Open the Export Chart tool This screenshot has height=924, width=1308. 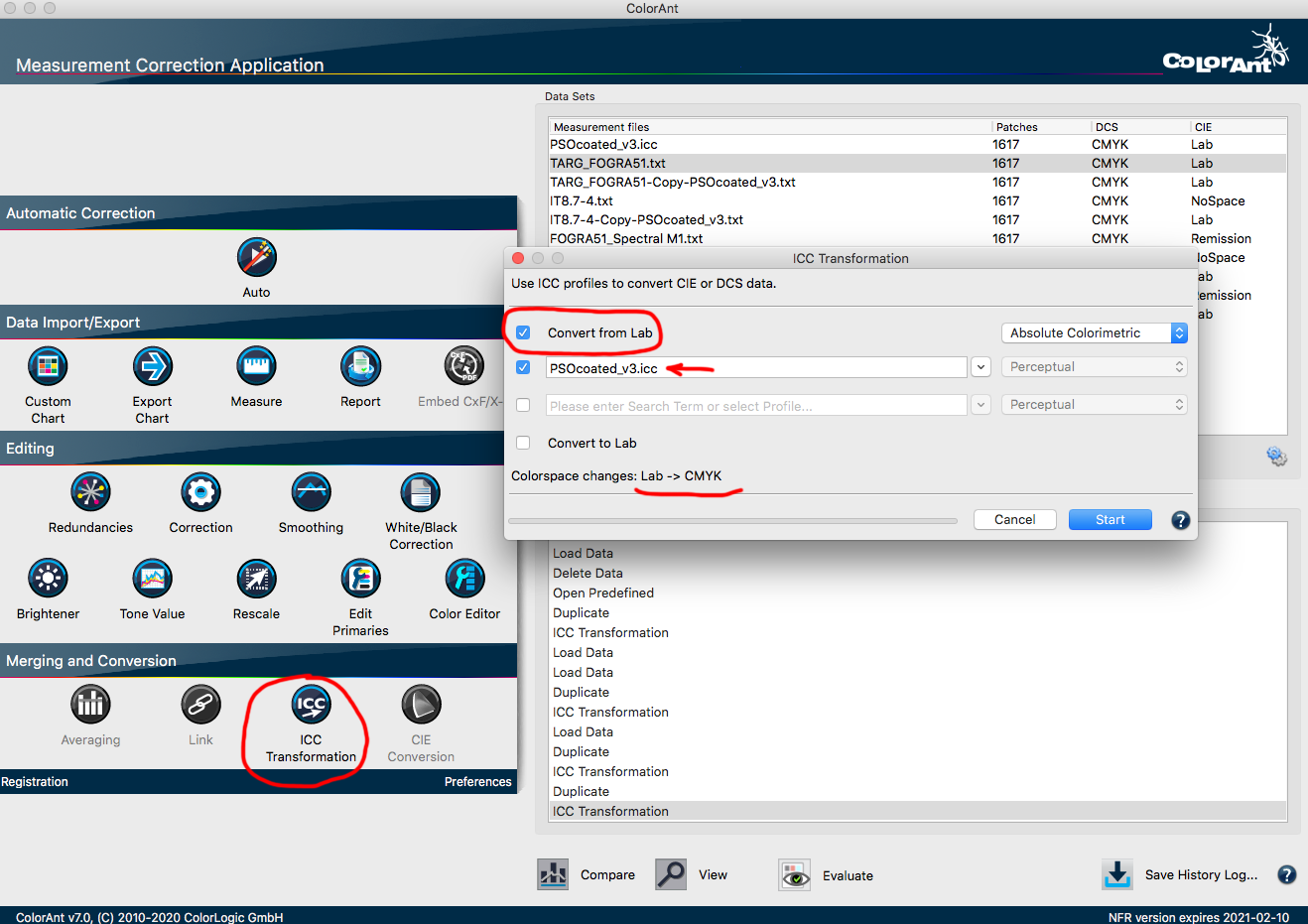(x=153, y=366)
